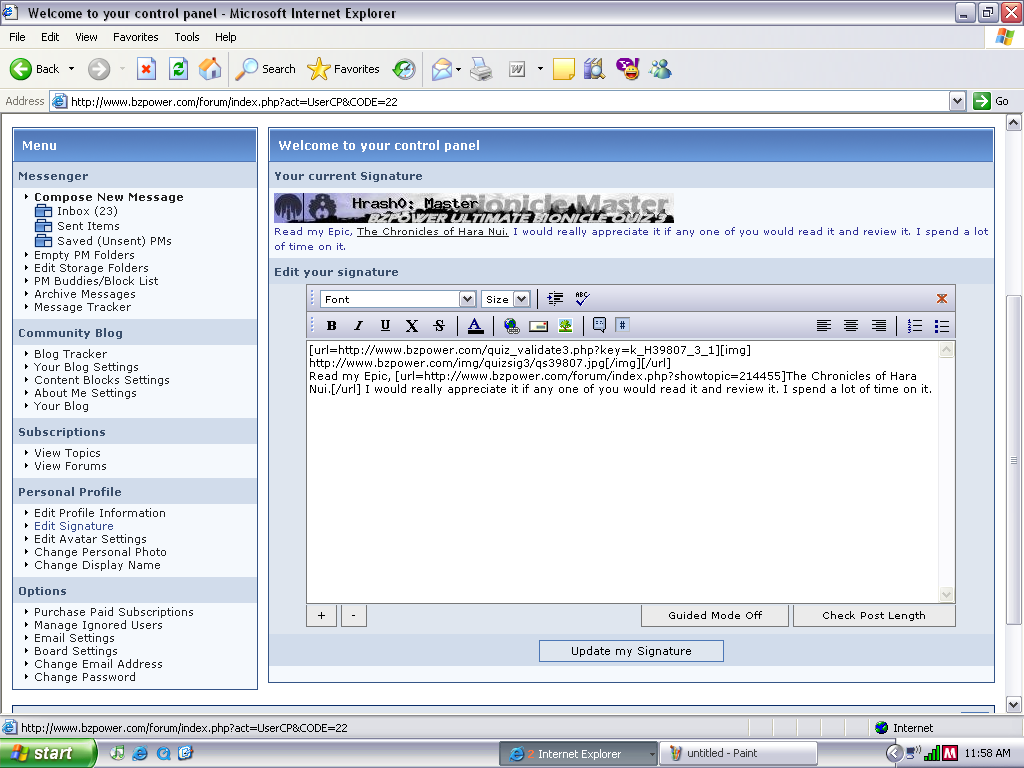Toggle Guided Mode Off button

715,615
